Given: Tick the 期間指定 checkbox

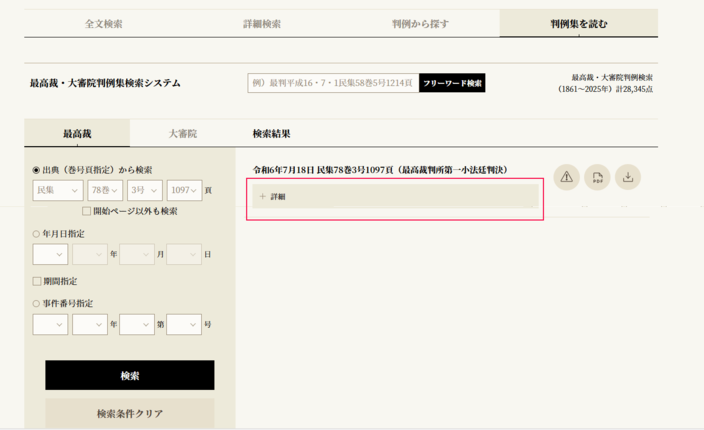Looking at the screenshot, I should (37, 281).
